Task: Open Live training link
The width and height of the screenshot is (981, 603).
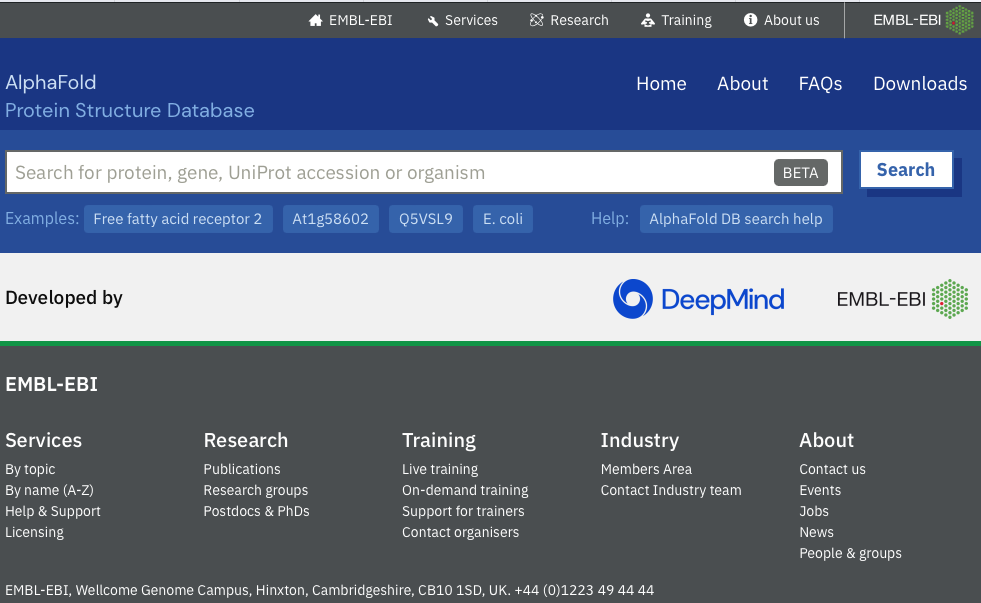Action: [x=440, y=469]
